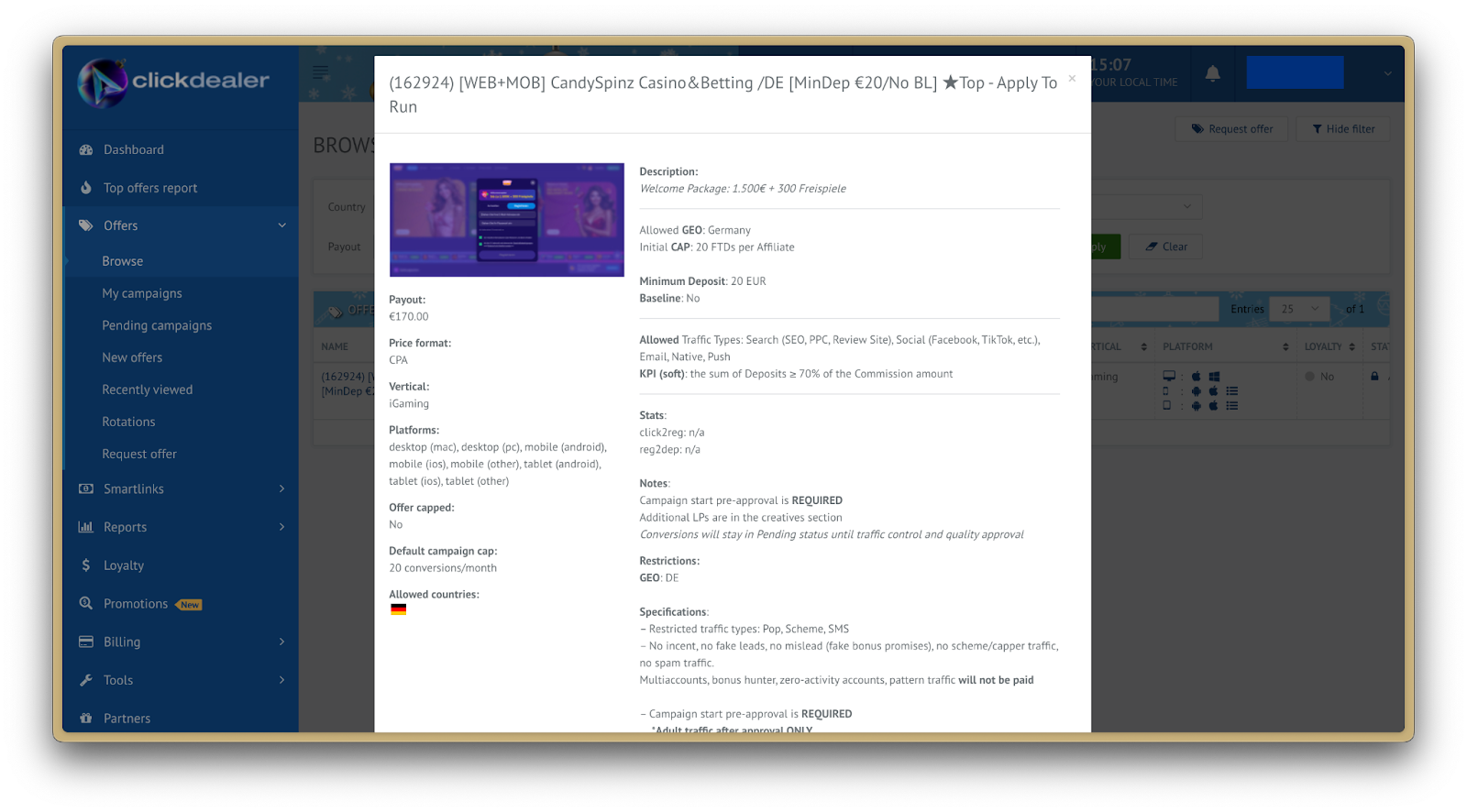Click the Hide filter button
Screen dimensions: 1467x812
point(1343,129)
